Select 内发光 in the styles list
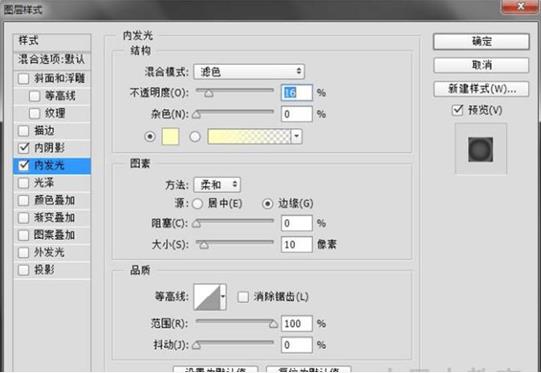Screen dimensions: 541x373 52,166
